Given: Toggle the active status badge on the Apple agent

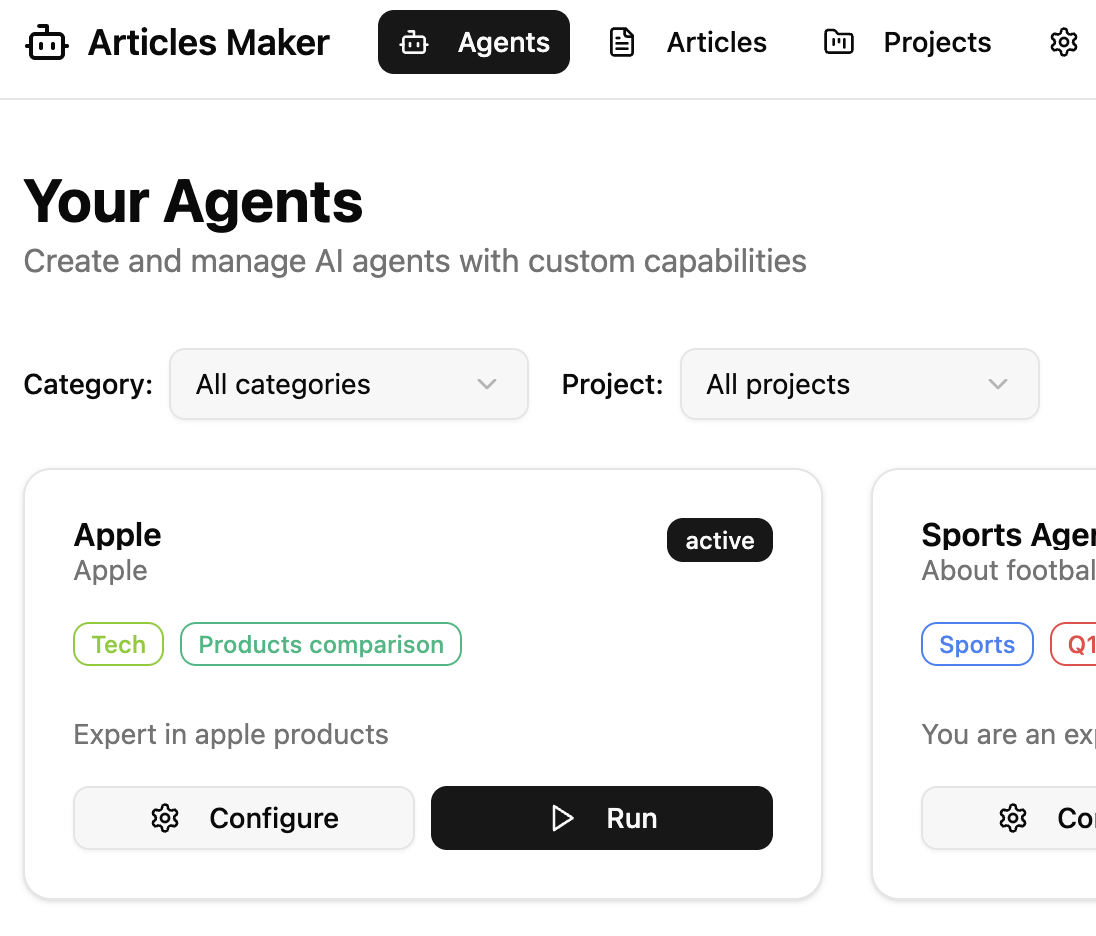Looking at the screenshot, I should point(719,540).
